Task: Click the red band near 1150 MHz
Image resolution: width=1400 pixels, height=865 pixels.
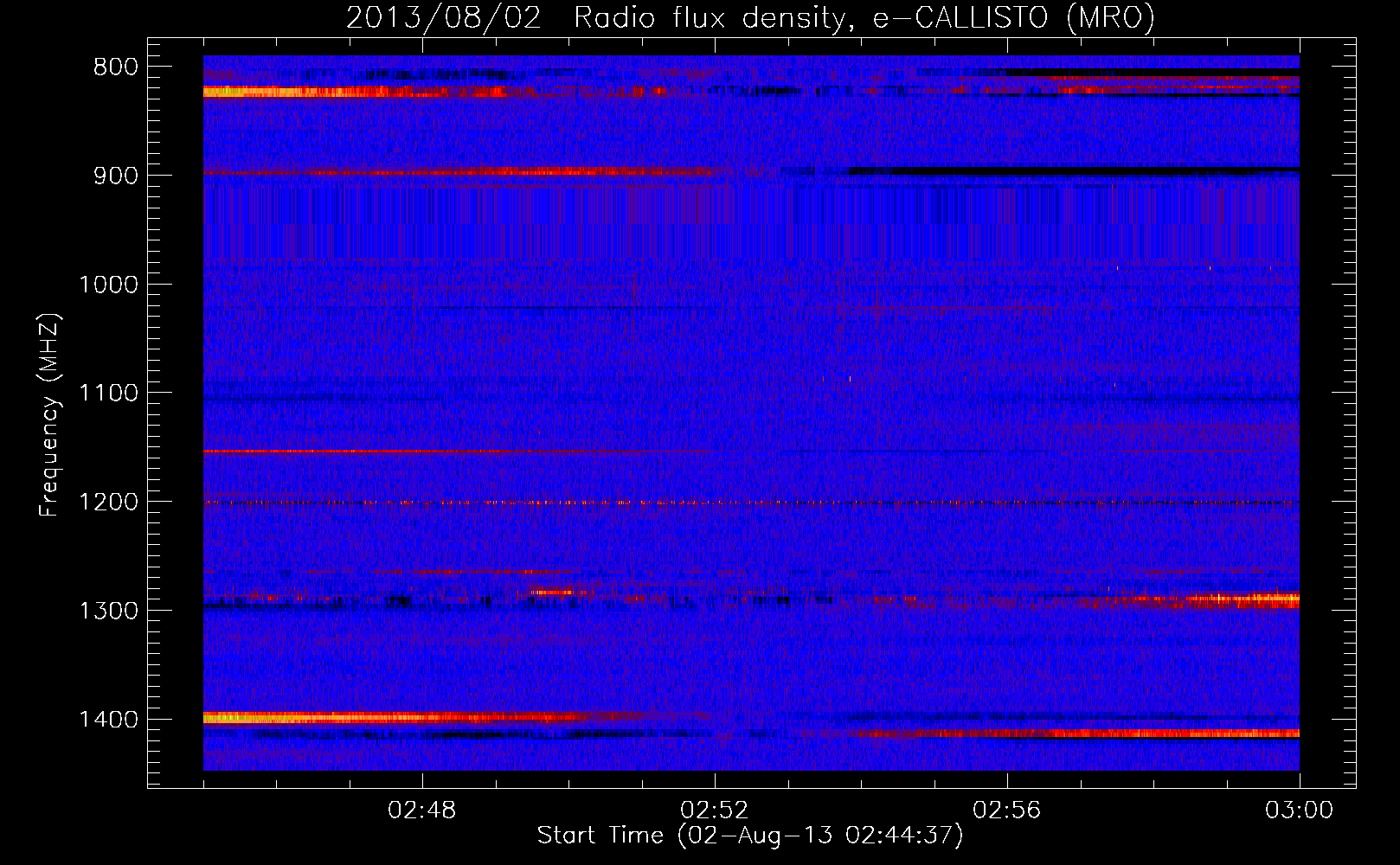Action: [424, 452]
